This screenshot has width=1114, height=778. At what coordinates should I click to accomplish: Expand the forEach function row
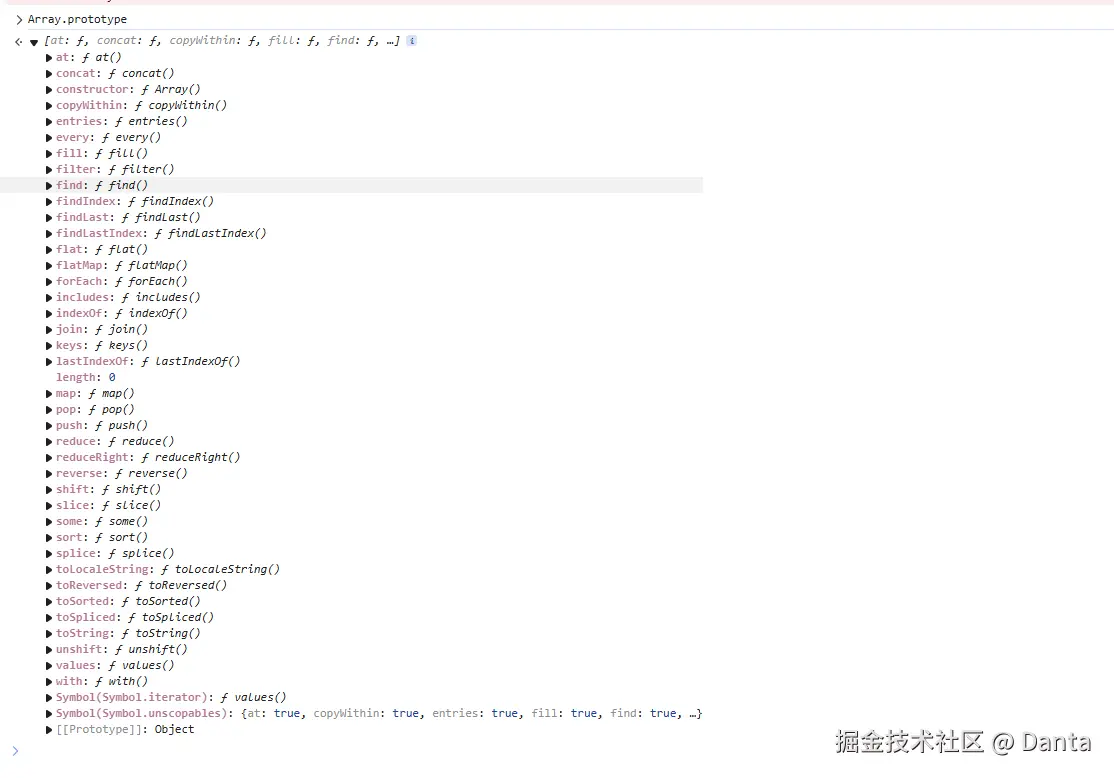[x=49, y=281]
